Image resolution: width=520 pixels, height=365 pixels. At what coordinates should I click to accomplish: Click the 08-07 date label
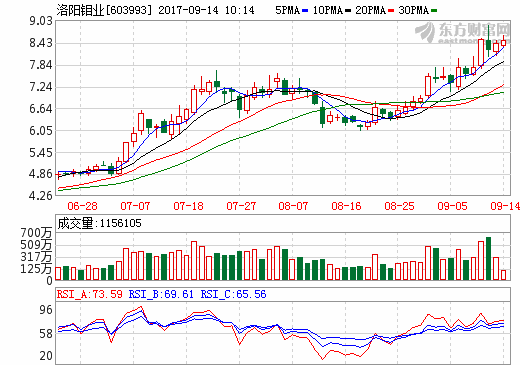(293, 206)
